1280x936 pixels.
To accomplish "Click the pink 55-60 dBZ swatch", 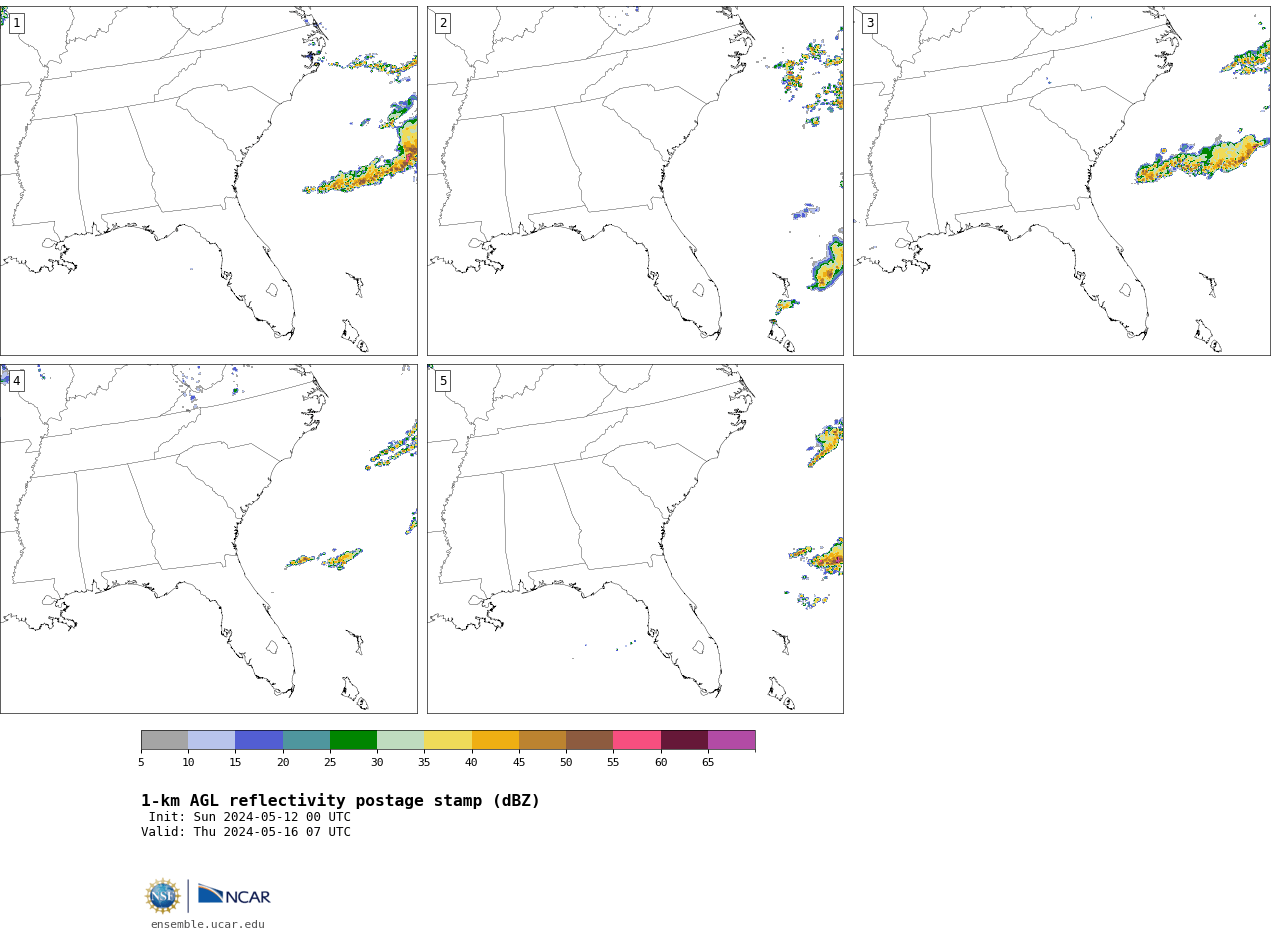I will [637, 740].
